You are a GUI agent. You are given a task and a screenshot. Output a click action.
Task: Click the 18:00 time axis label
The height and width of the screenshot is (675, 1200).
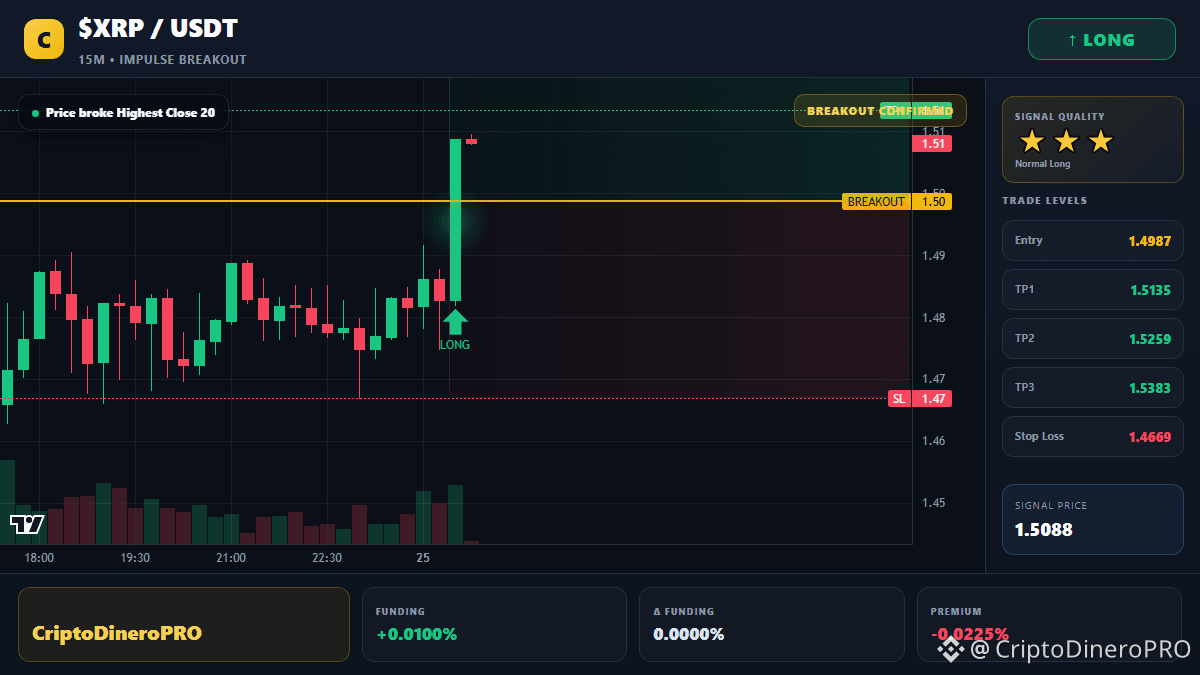pos(39,558)
